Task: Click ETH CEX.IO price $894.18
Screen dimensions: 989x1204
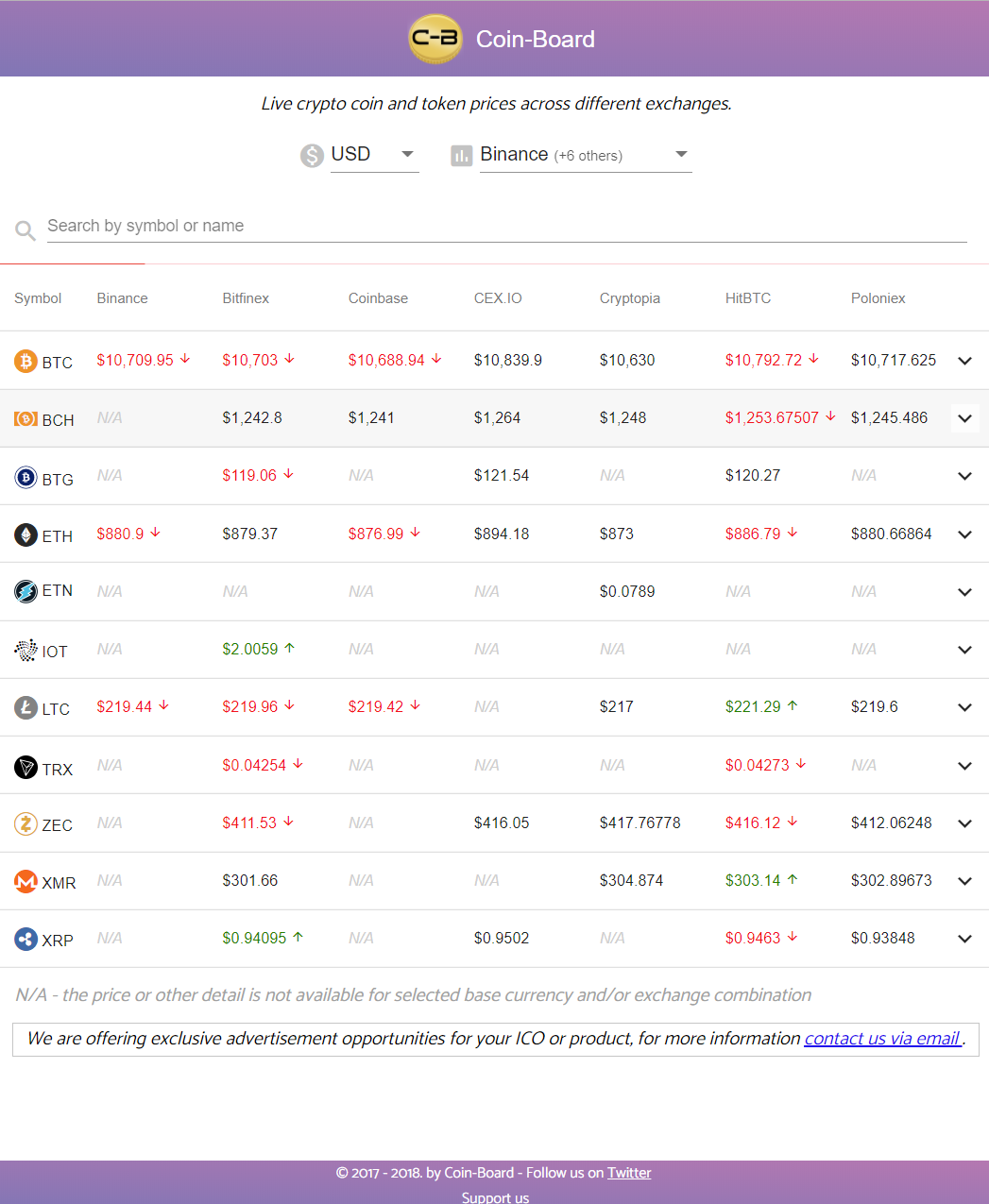Action: (x=502, y=534)
